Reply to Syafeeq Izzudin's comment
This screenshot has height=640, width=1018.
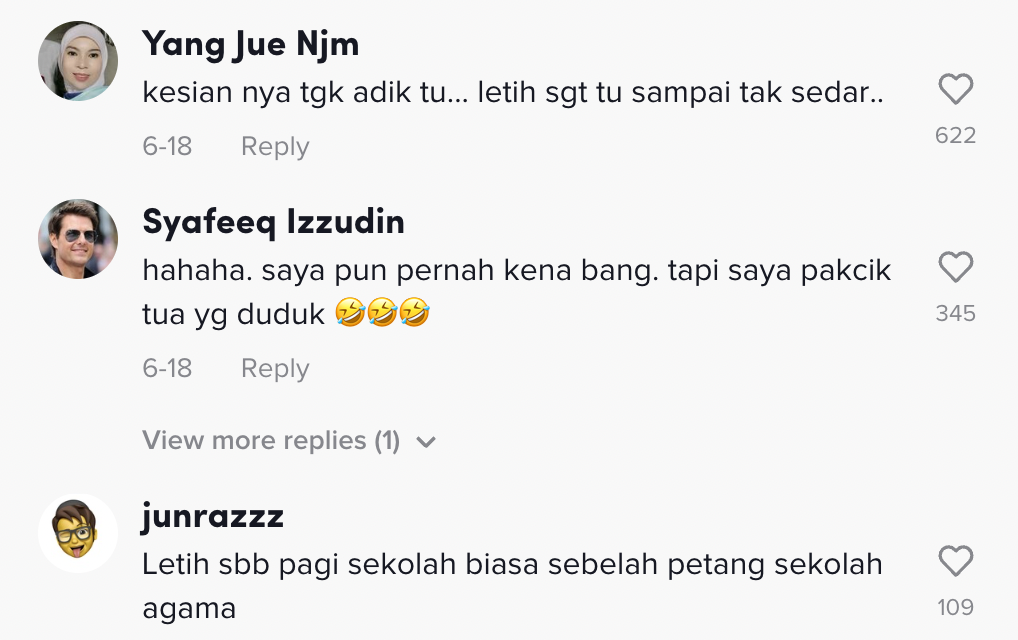coord(275,368)
